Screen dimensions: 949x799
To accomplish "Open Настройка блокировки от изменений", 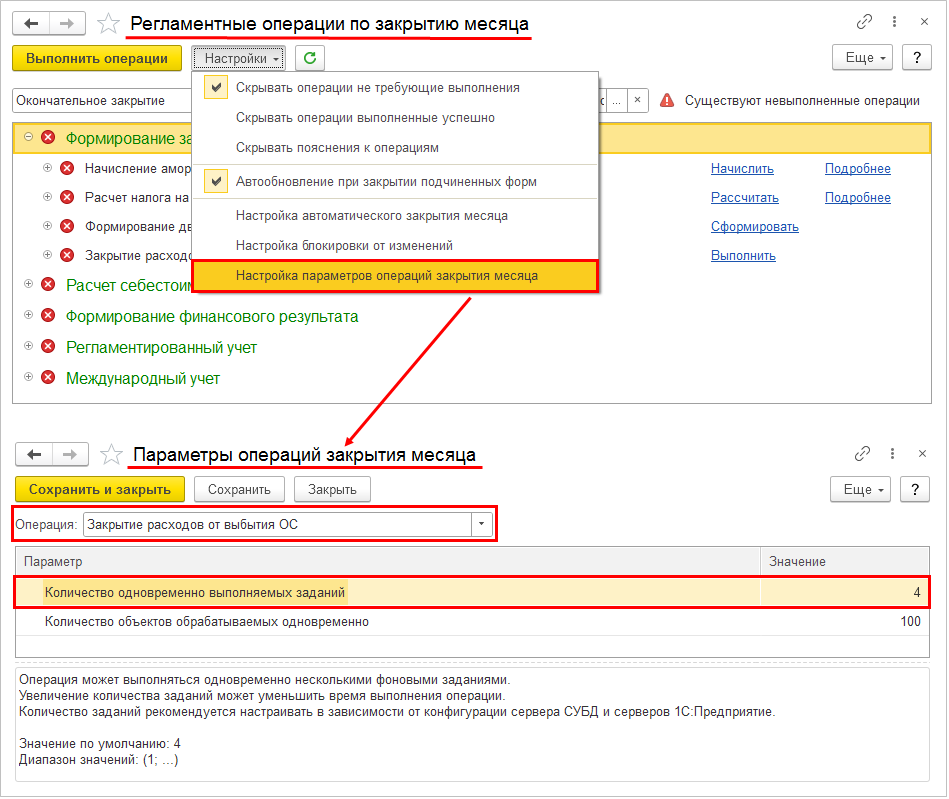I will pyautogui.click(x=395, y=246).
